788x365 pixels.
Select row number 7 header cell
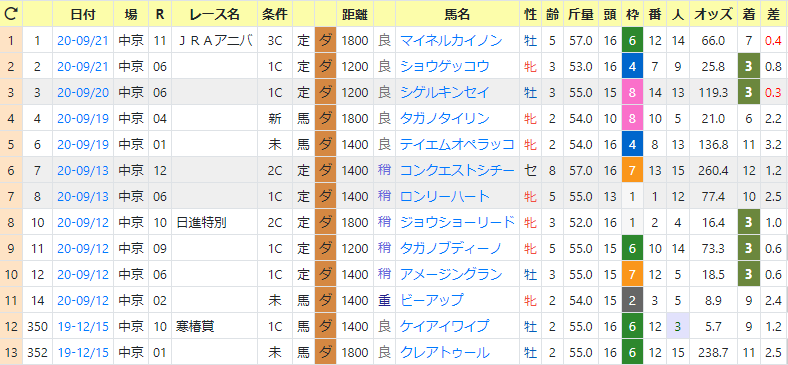point(11,197)
